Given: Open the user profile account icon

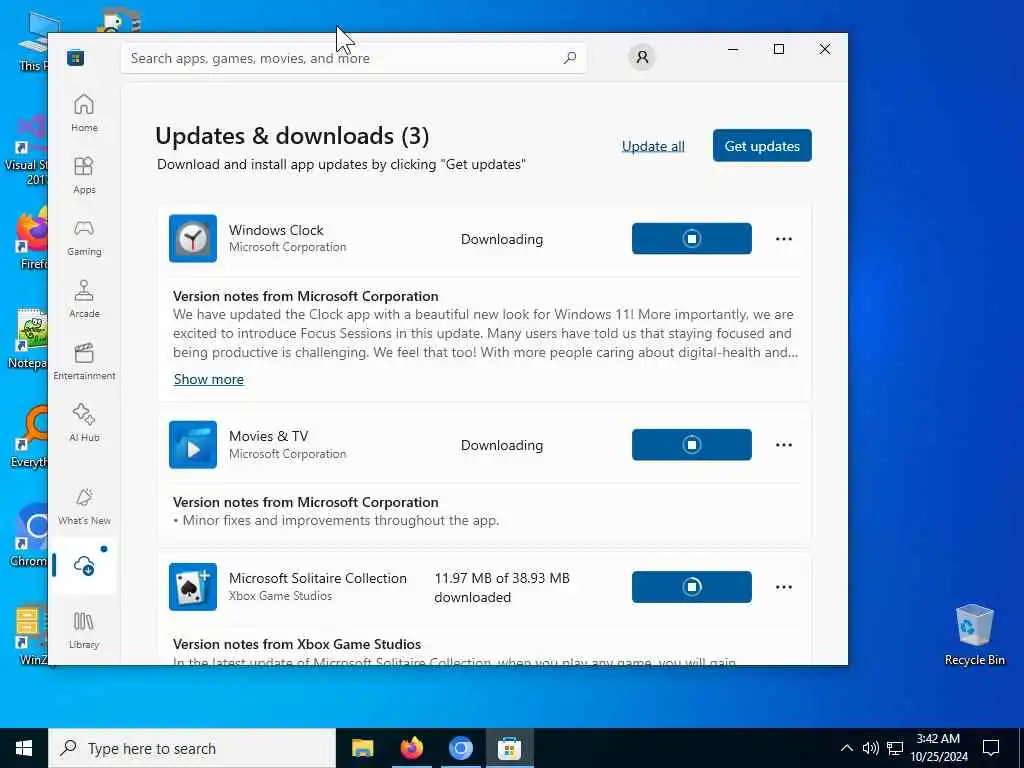Looking at the screenshot, I should 642,57.
